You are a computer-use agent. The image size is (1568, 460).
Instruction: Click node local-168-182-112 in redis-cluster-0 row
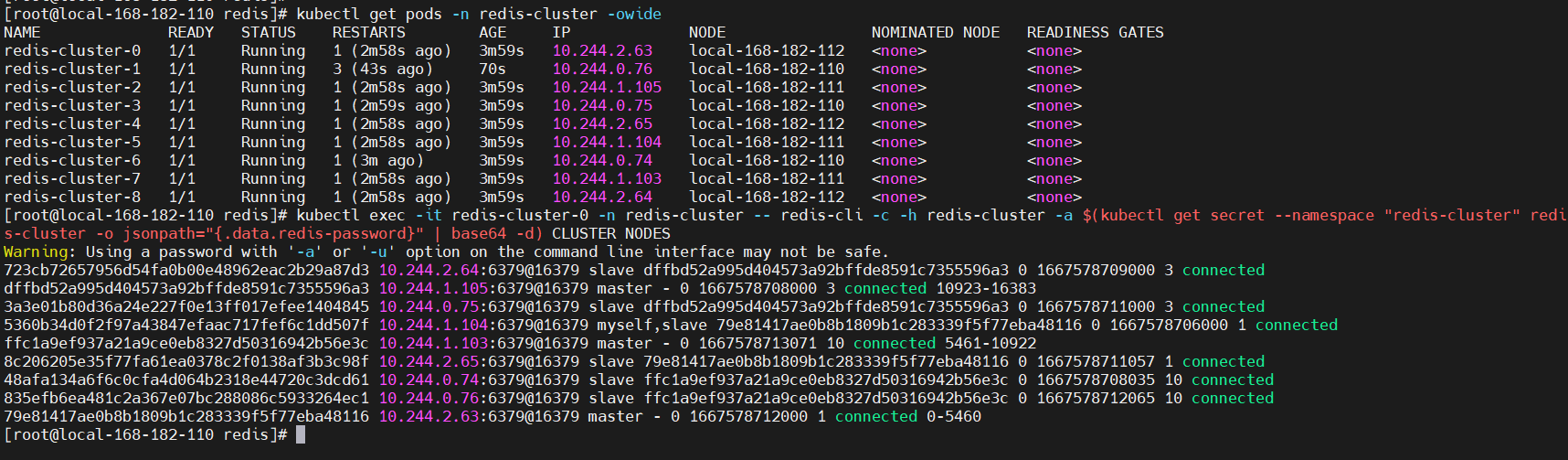tap(767, 50)
